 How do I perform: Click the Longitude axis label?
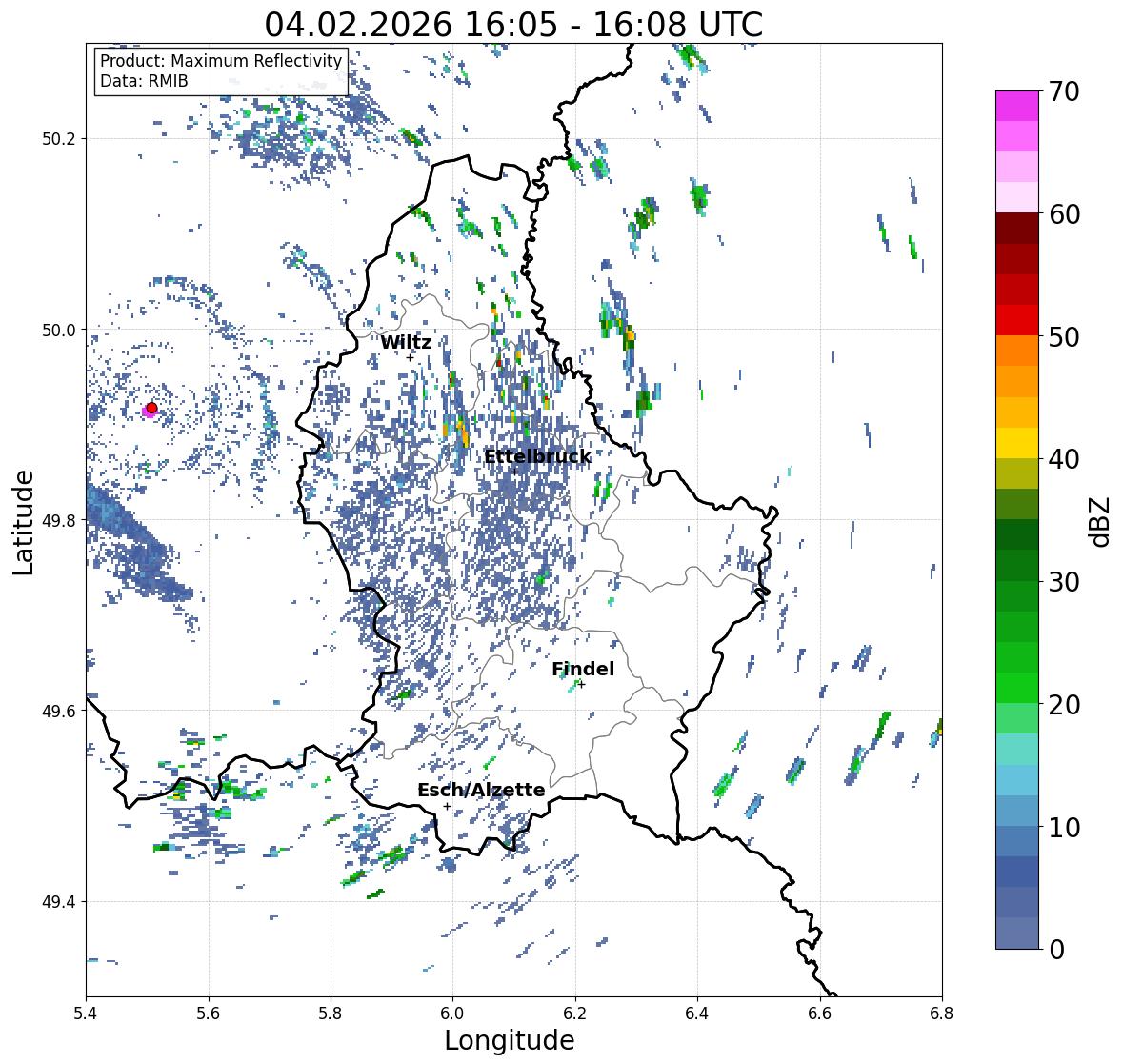[510, 1040]
